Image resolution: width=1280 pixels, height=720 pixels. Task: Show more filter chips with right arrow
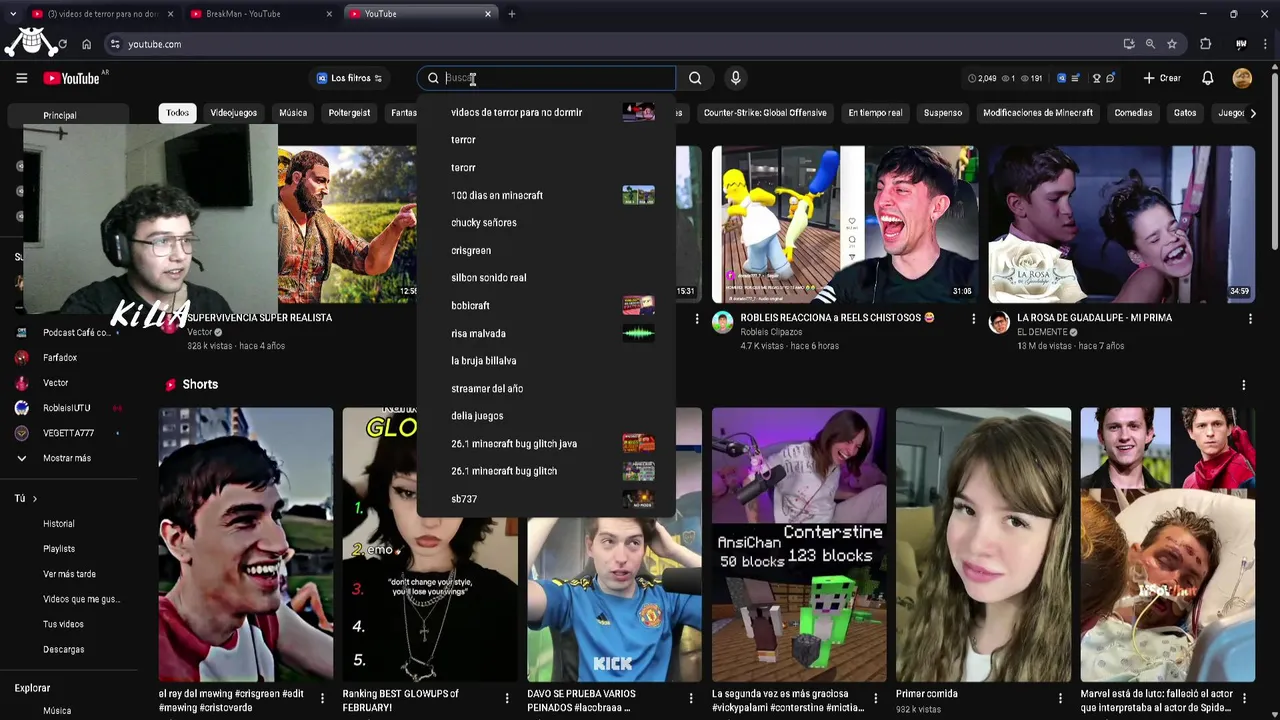[1253, 113]
